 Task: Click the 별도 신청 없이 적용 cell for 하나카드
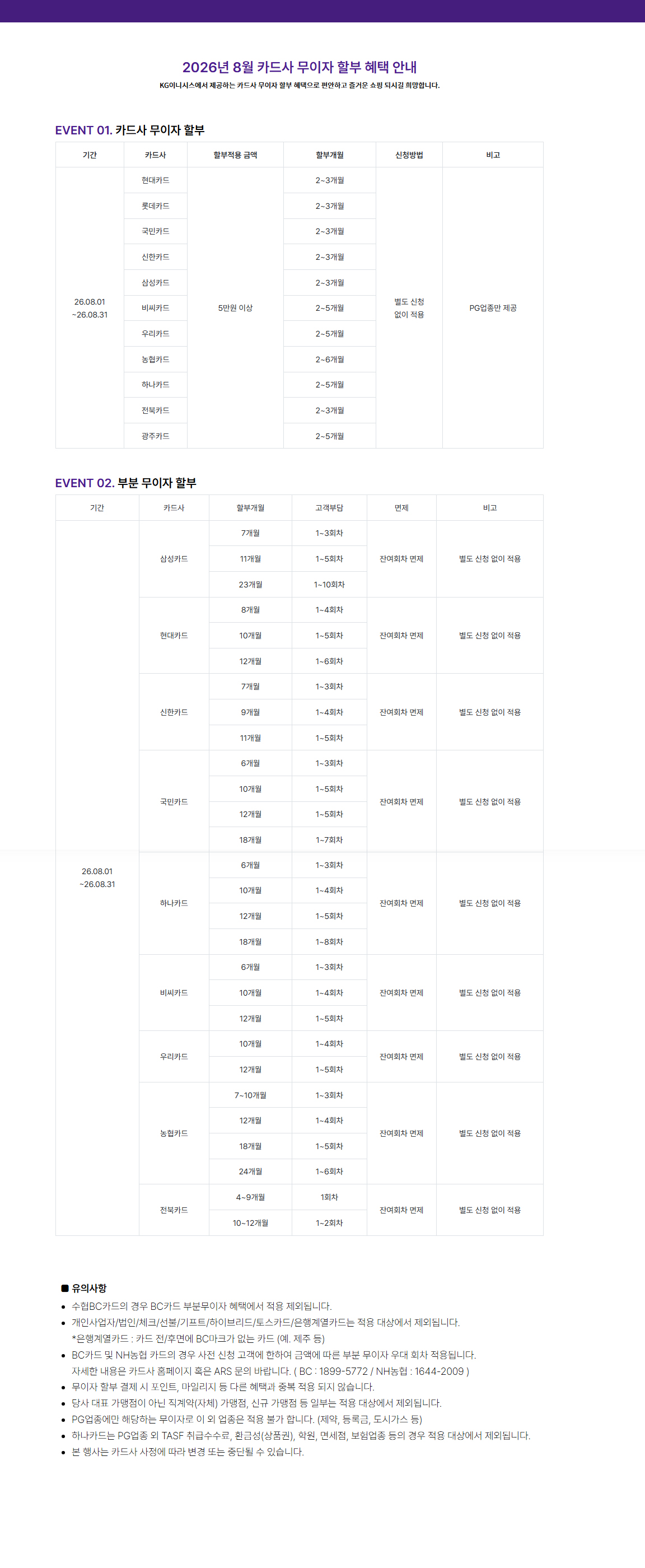(490, 903)
